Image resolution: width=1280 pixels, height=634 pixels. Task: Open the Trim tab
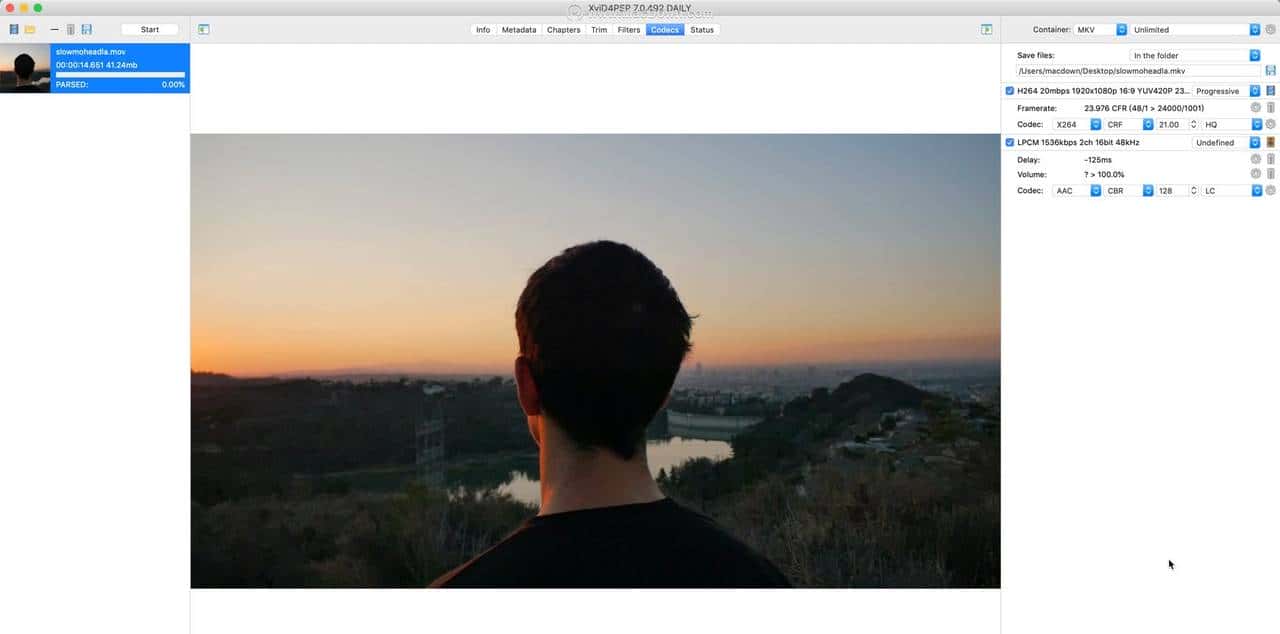[x=598, y=29]
